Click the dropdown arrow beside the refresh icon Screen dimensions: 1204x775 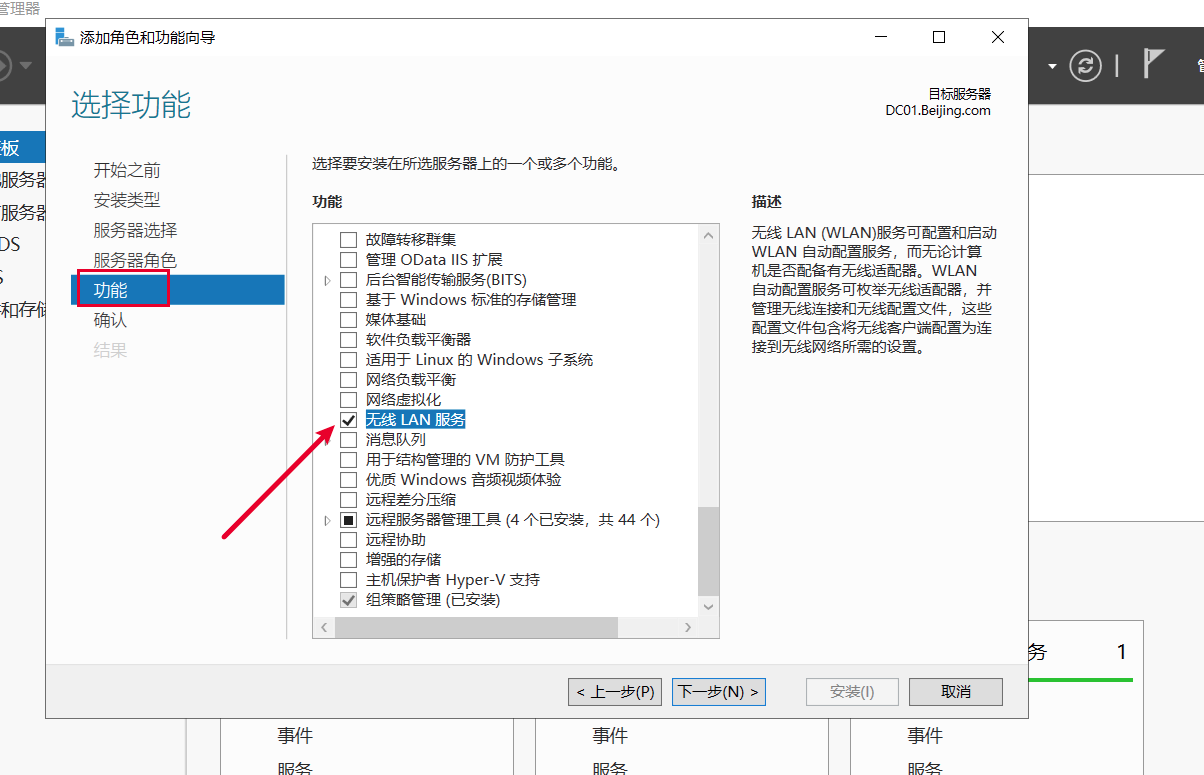[1052, 67]
